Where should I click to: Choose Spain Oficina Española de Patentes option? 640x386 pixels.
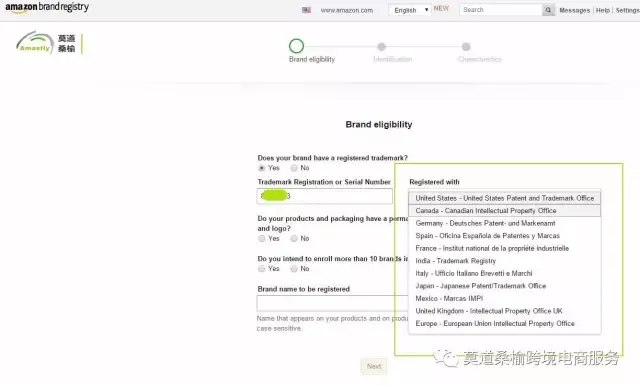pyautogui.click(x=504, y=236)
